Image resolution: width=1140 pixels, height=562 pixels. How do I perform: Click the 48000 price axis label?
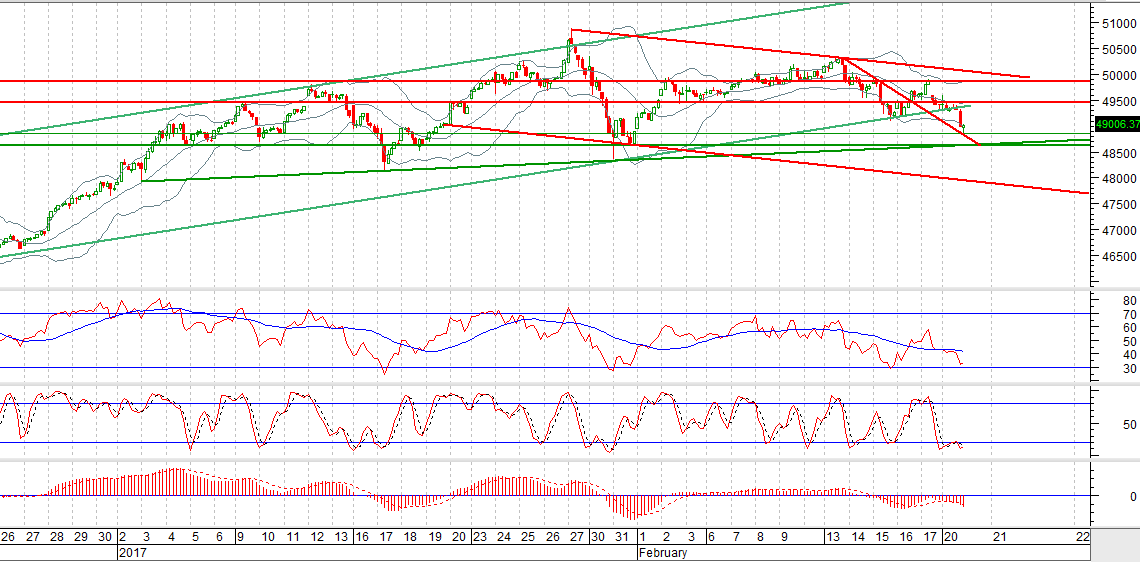click(1121, 178)
